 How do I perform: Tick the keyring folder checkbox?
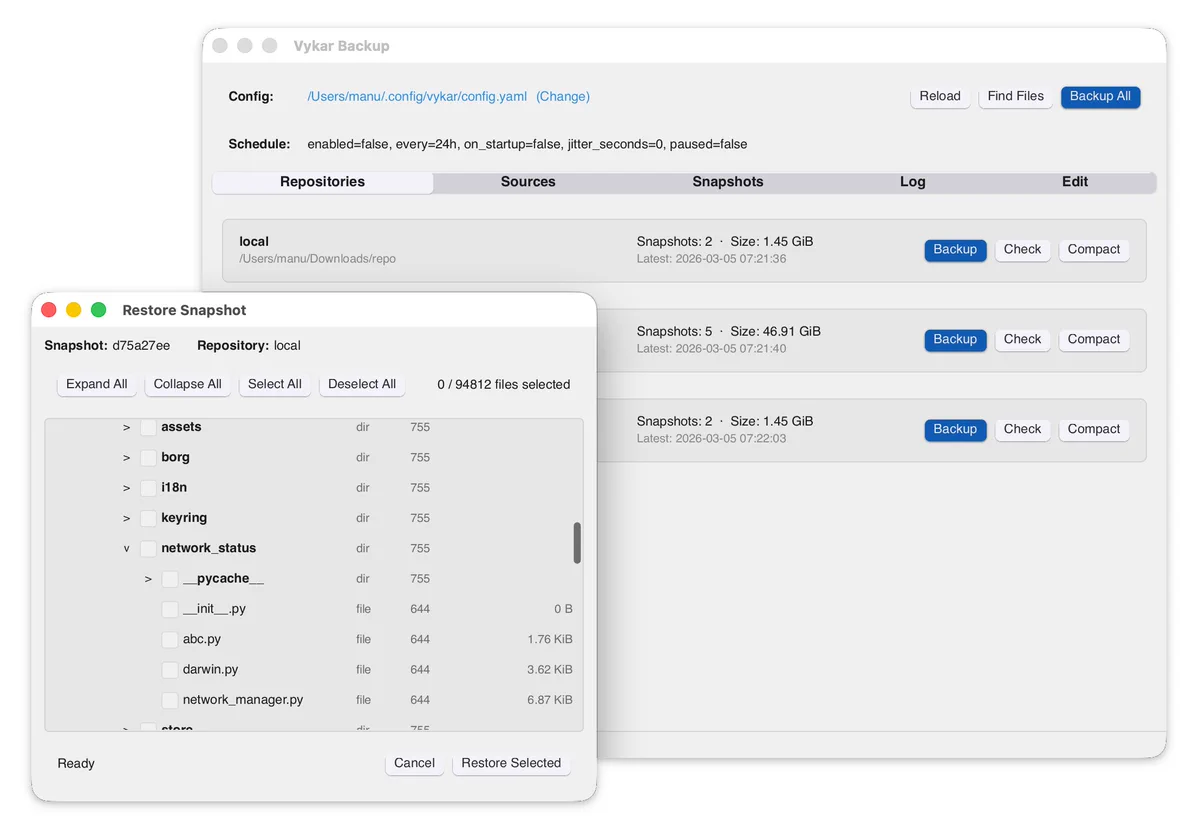point(148,518)
